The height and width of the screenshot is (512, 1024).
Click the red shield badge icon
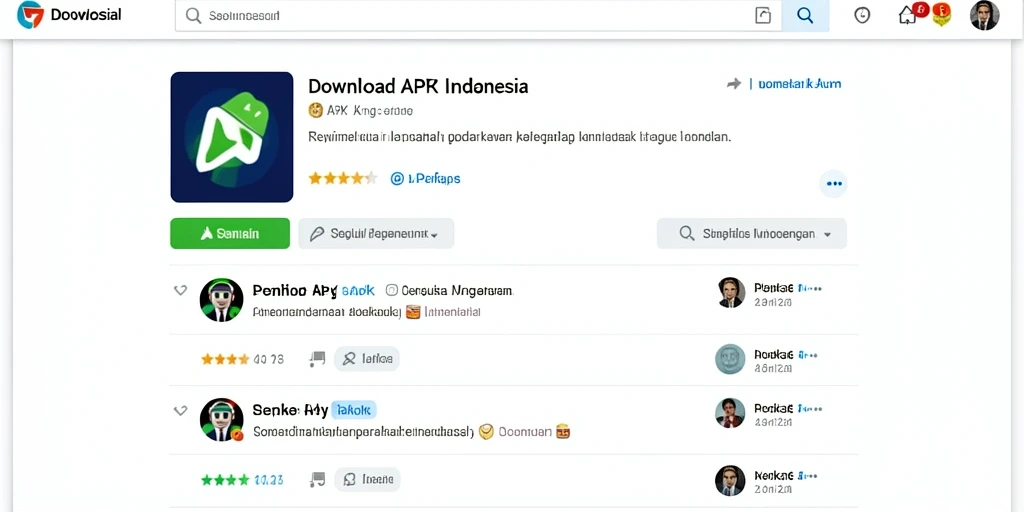(x=941, y=14)
